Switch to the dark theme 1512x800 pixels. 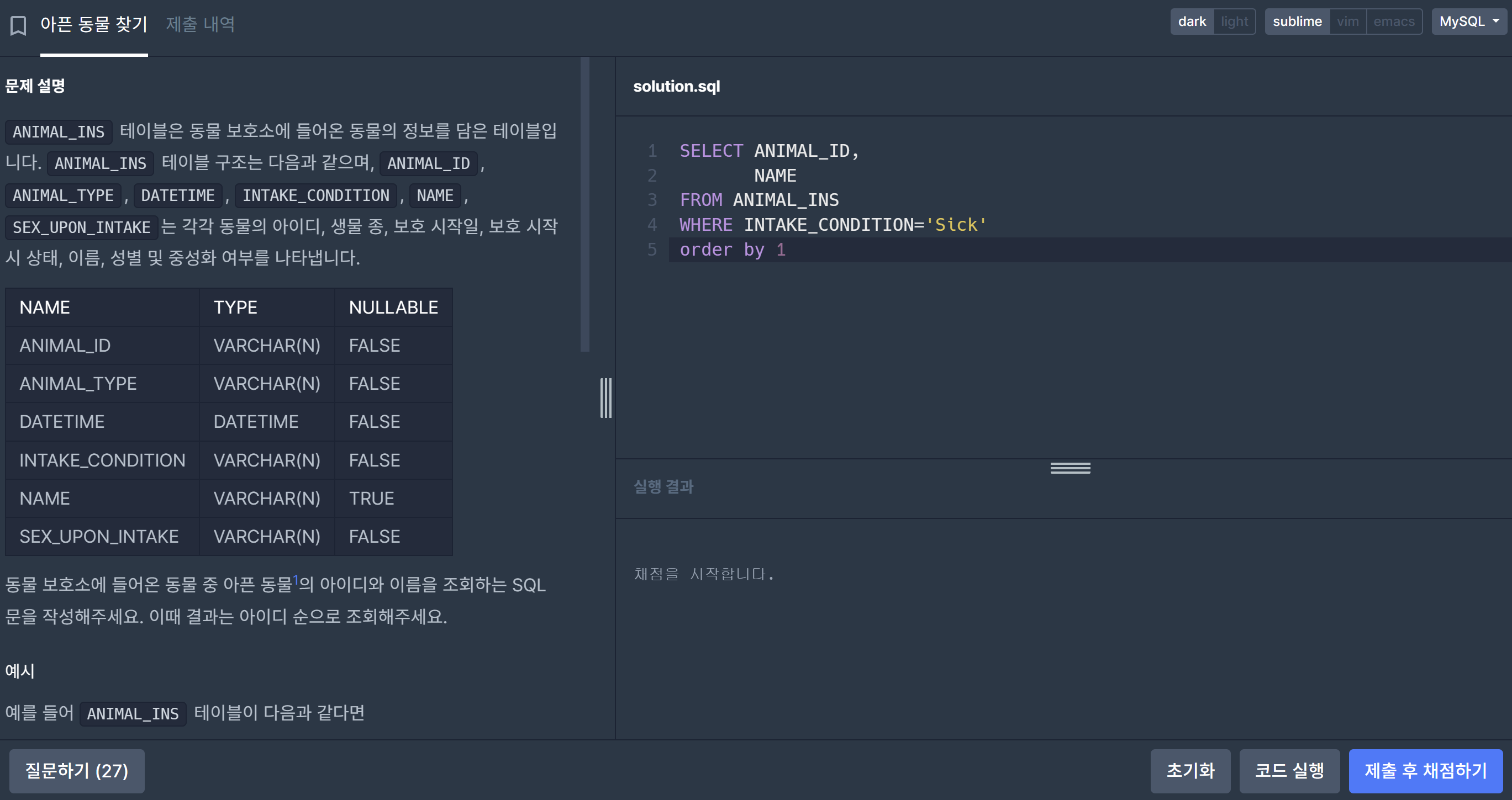(1192, 22)
